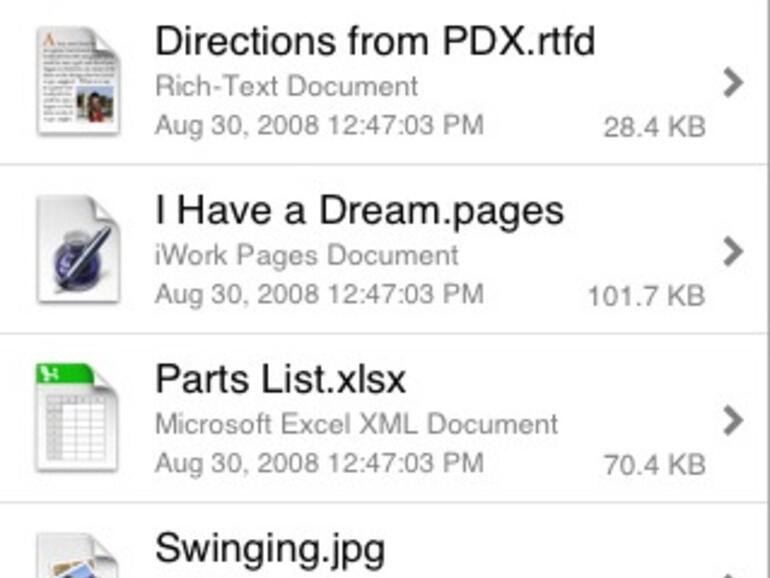
Task: Click the Swinging.jpg image file icon
Action: coord(77,557)
